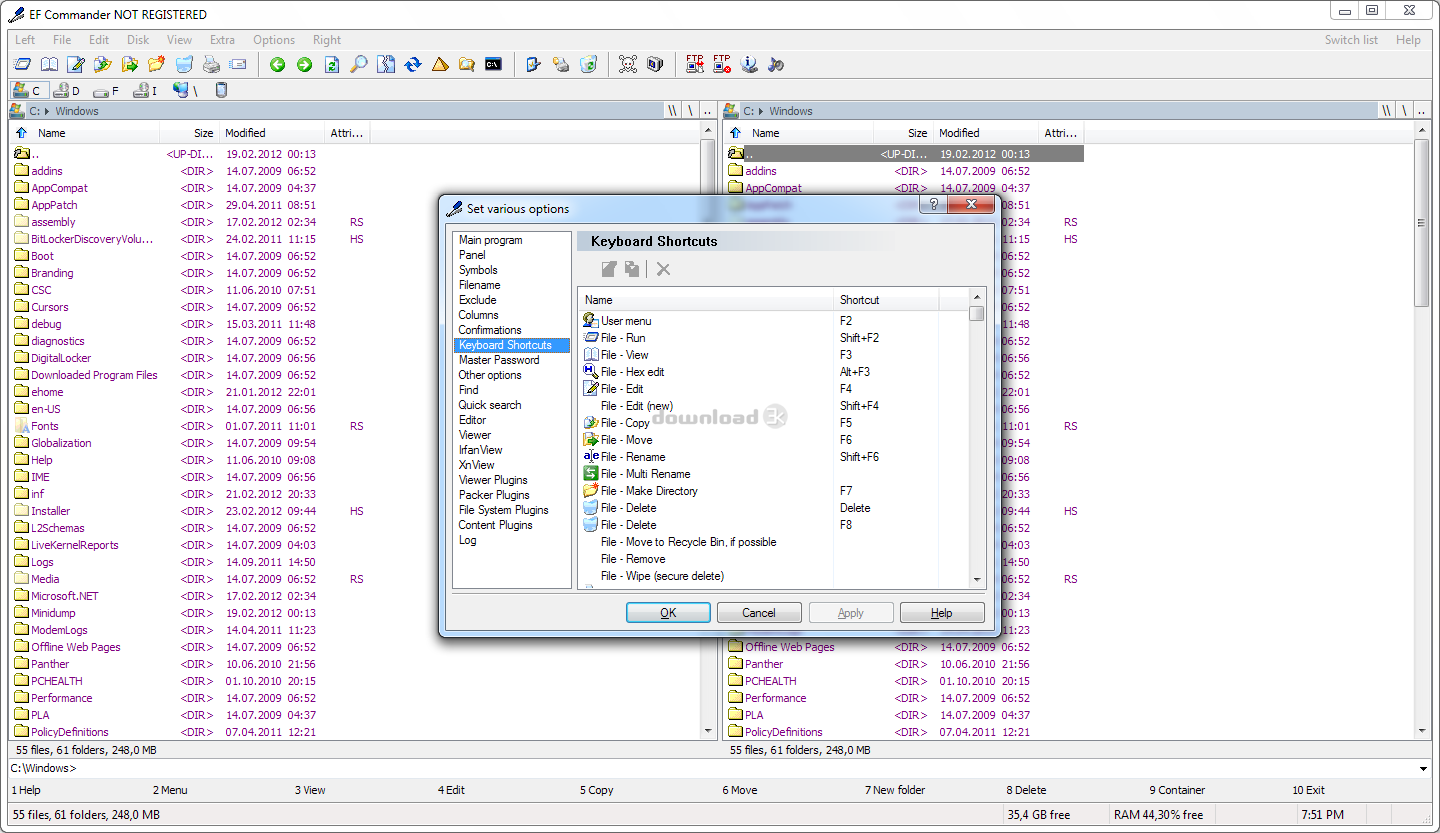Click the command prompt toolbar icon
The image size is (1440, 833).
coord(493,64)
